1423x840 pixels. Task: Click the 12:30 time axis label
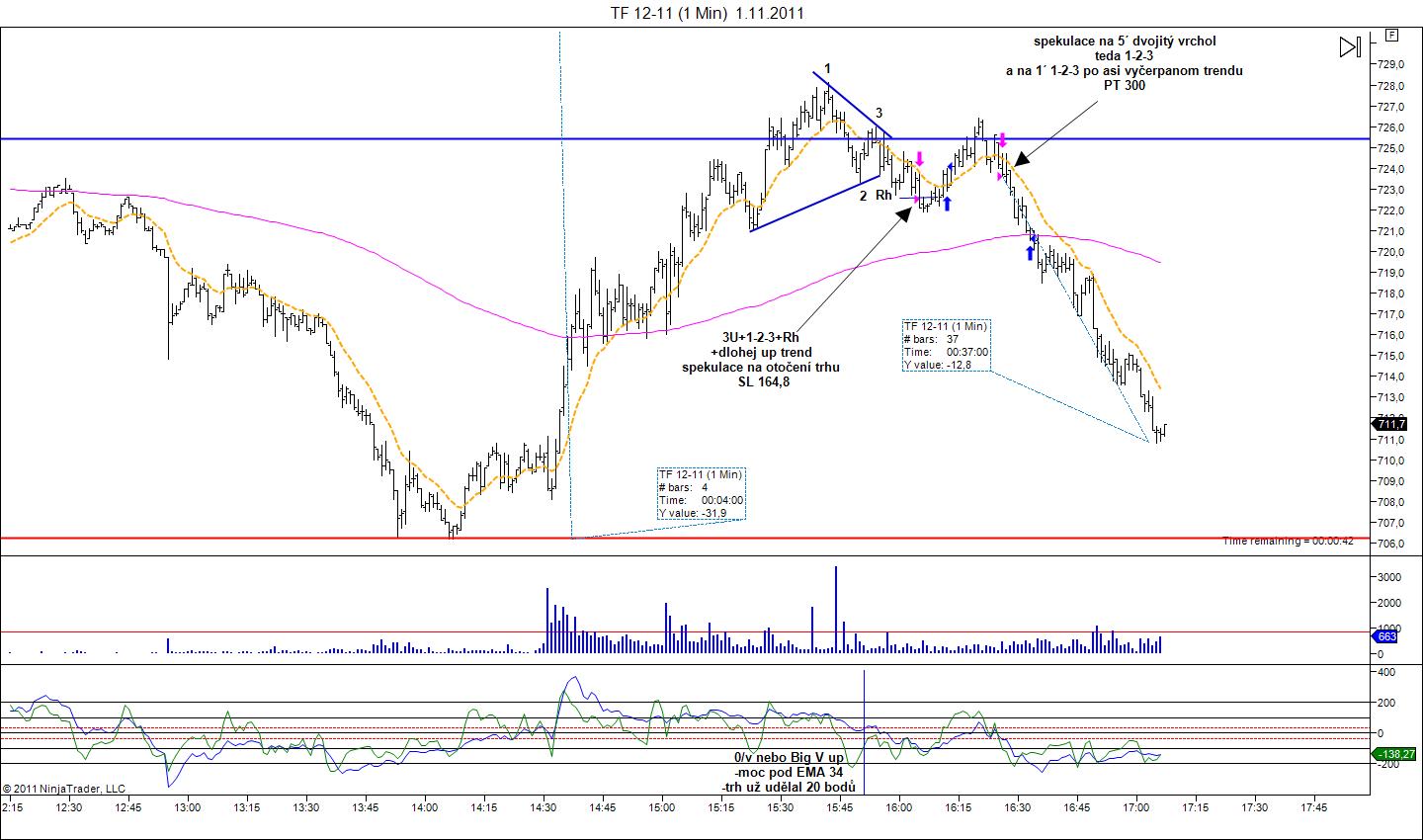(69, 807)
